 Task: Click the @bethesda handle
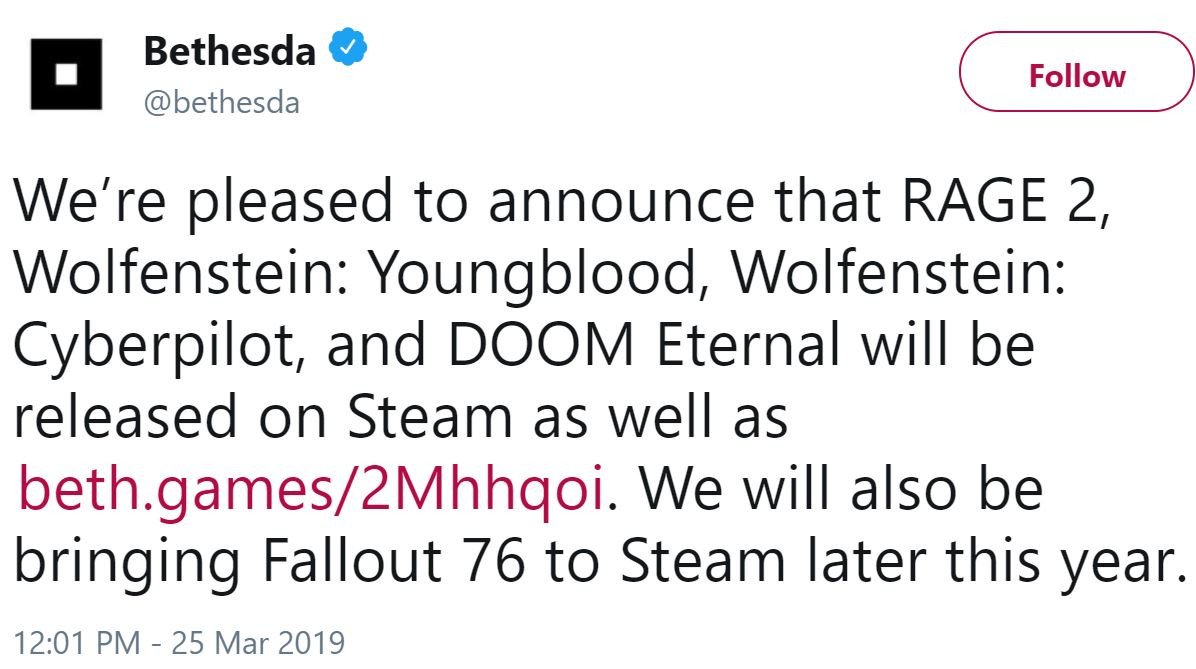221,101
